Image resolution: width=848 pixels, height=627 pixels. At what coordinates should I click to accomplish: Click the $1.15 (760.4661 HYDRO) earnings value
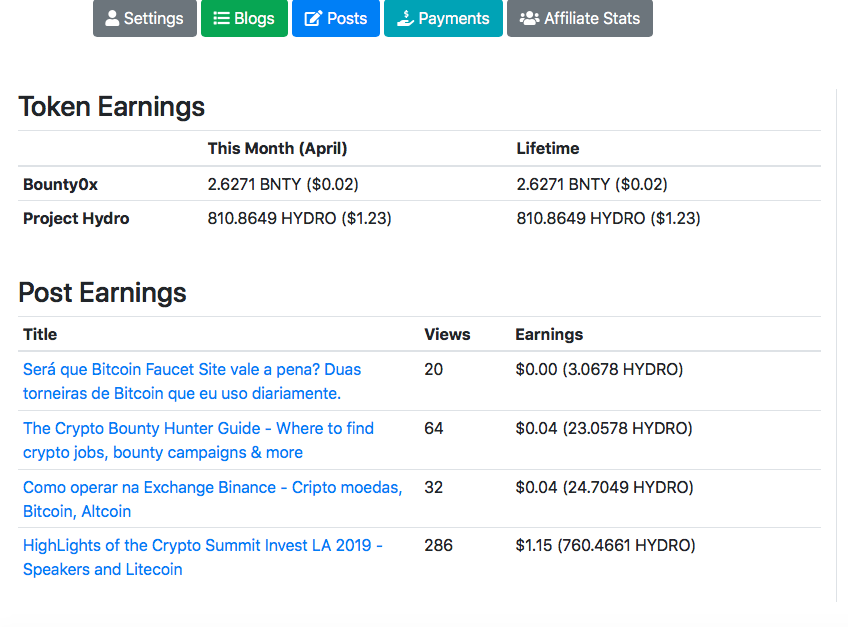[x=605, y=545]
